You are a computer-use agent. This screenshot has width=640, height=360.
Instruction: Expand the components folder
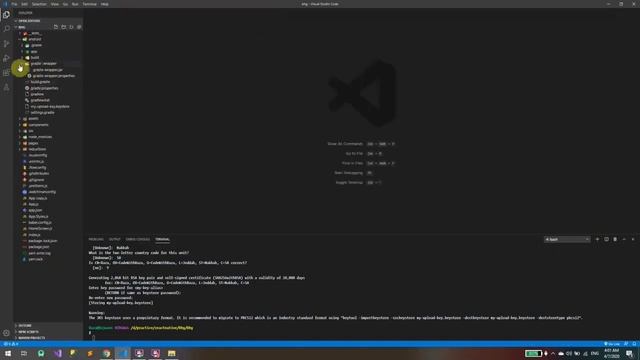[x=38, y=124]
